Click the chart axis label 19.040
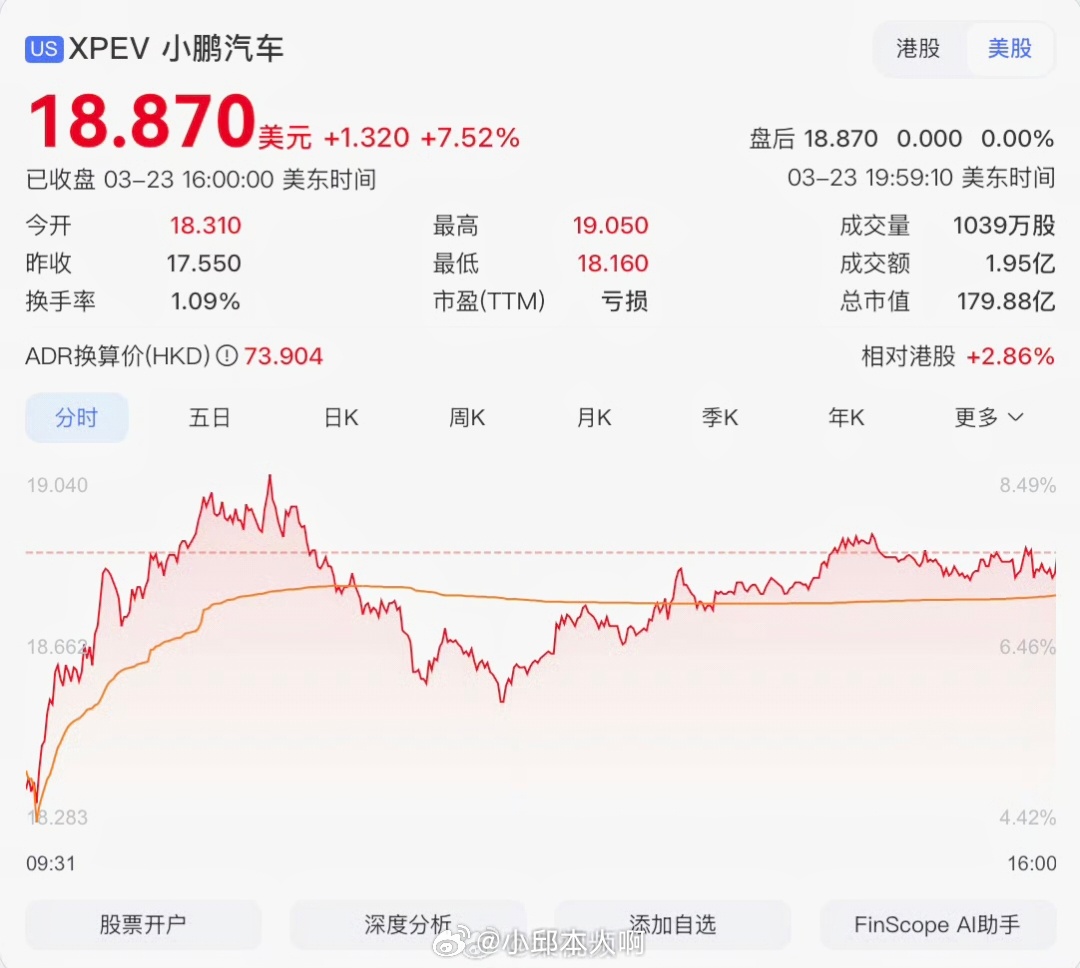This screenshot has width=1080, height=968. 57,485
